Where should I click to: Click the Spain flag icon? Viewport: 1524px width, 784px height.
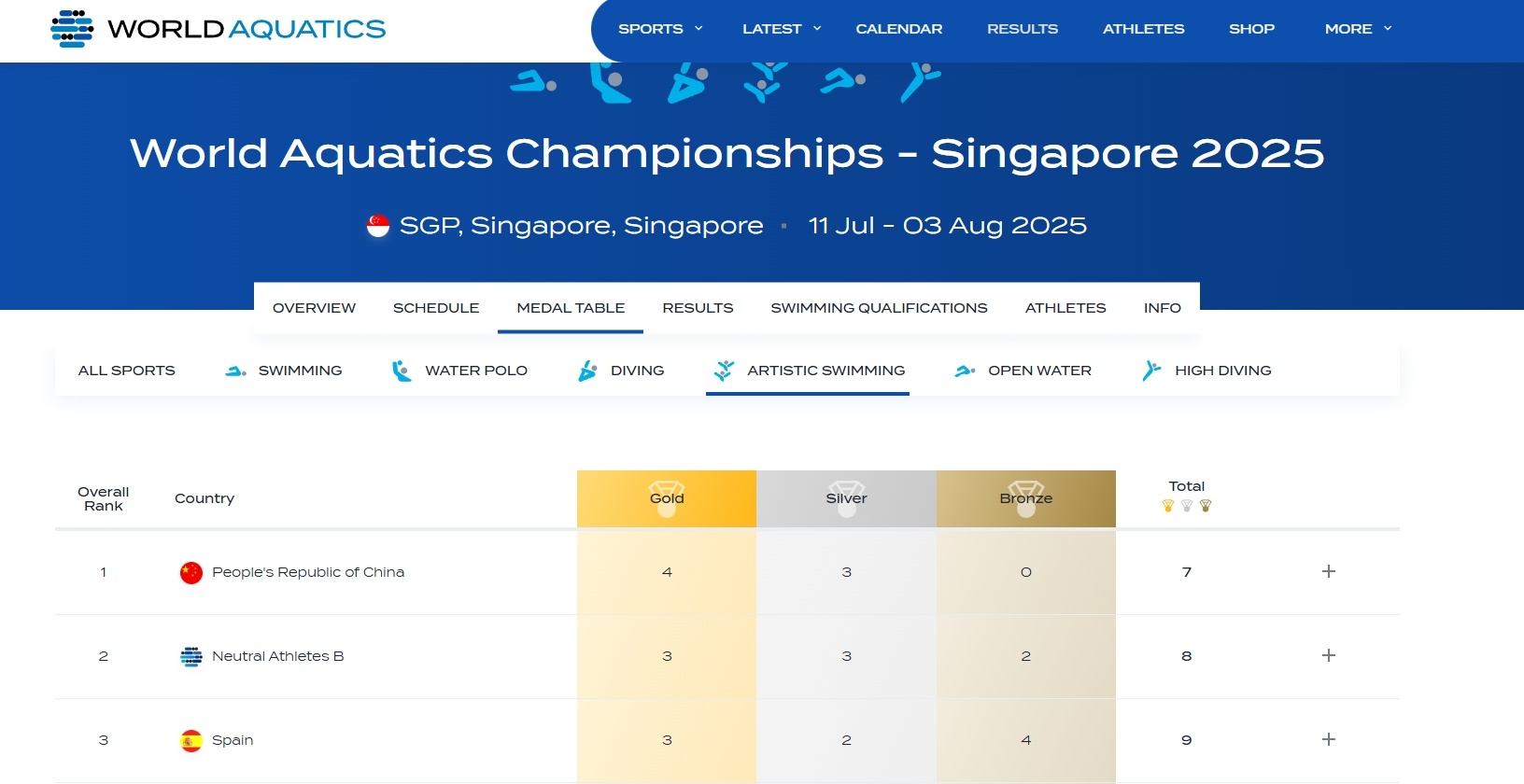191,741
